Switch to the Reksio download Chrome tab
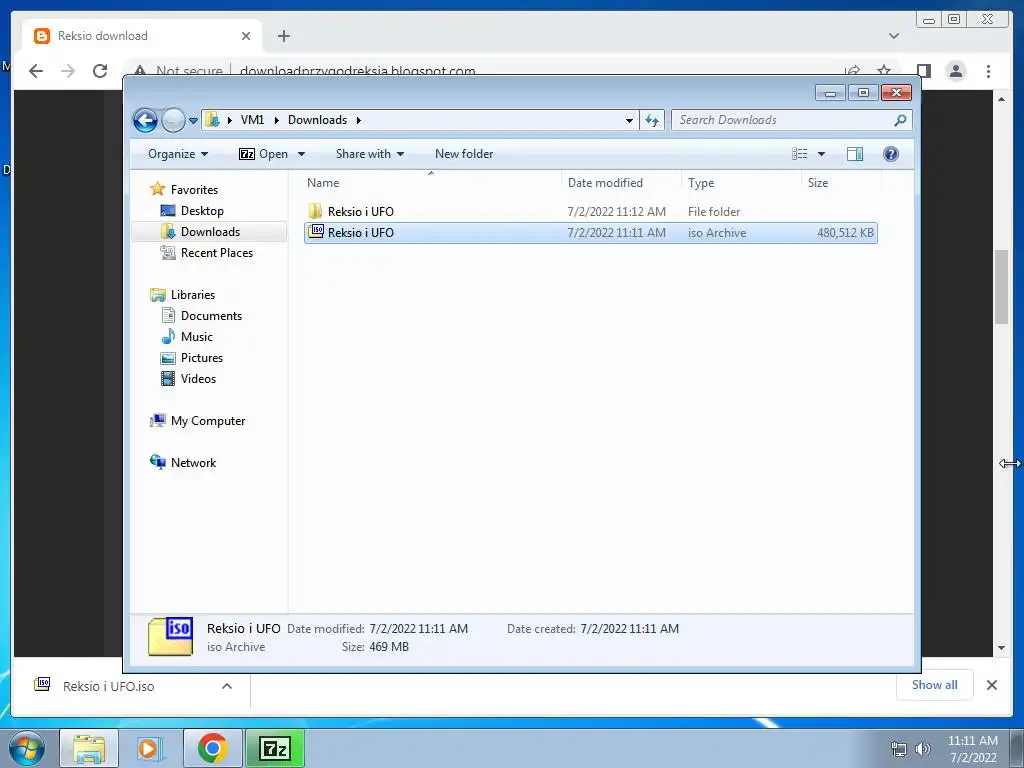1024x768 pixels. click(142, 36)
